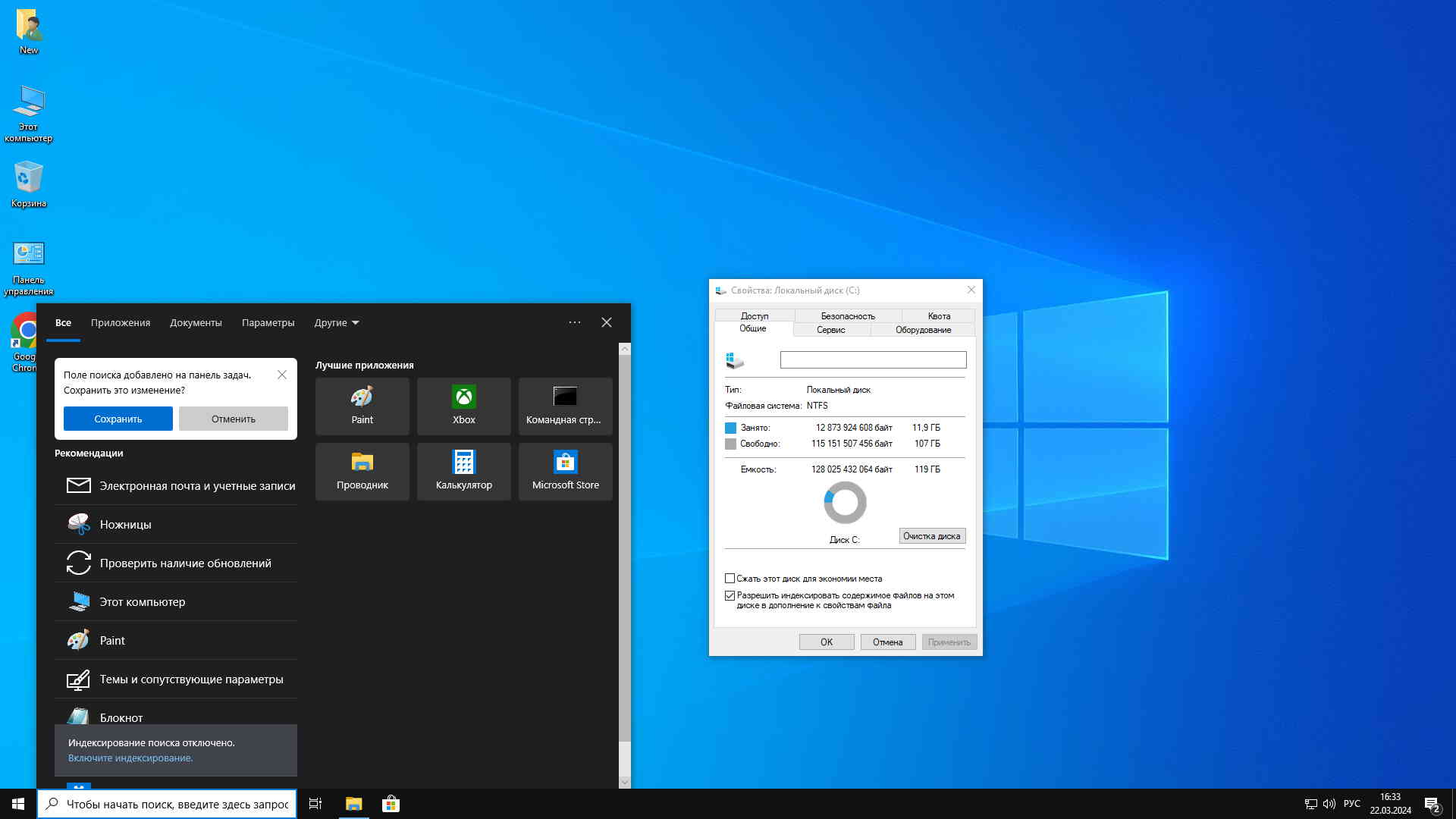Open Microsoft Store tile
Image resolution: width=1456 pixels, height=819 pixels.
pyautogui.click(x=565, y=471)
